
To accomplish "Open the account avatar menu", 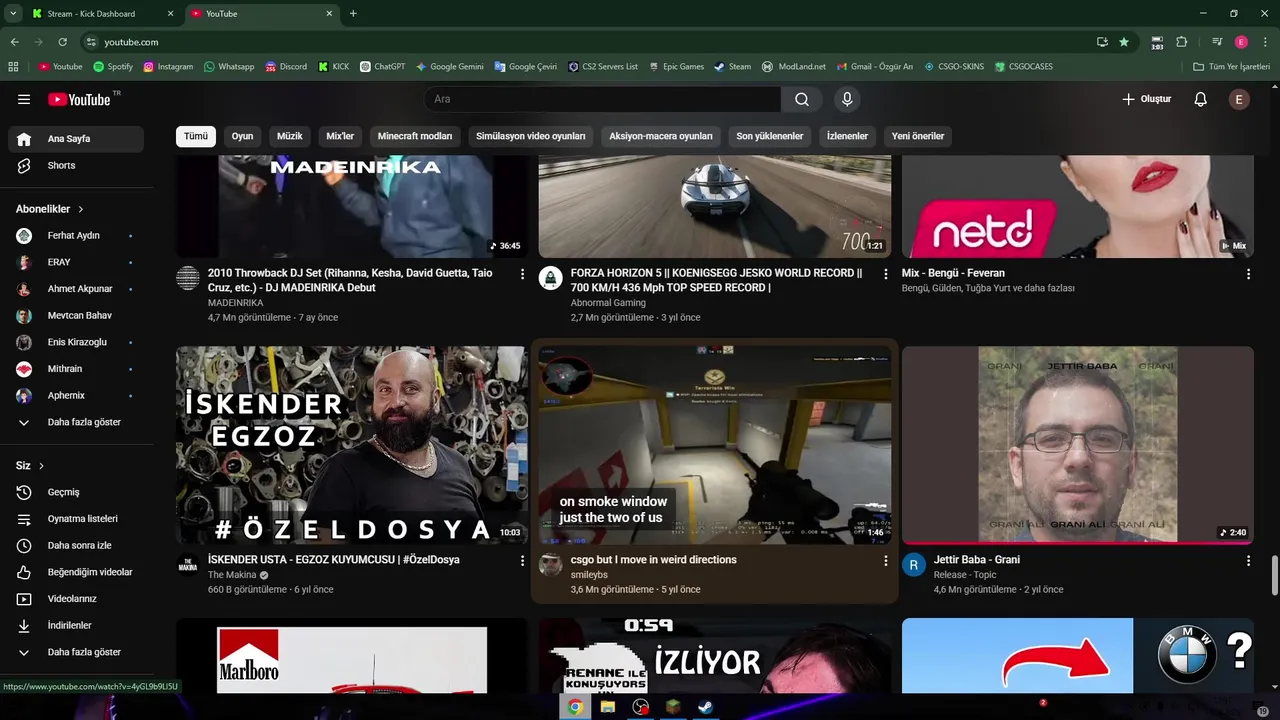I will pos(1239,99).
